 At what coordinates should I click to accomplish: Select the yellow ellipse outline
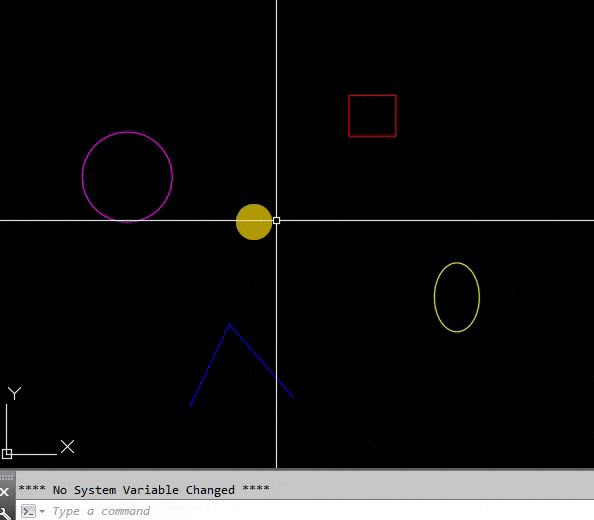(x=435, y=297)
